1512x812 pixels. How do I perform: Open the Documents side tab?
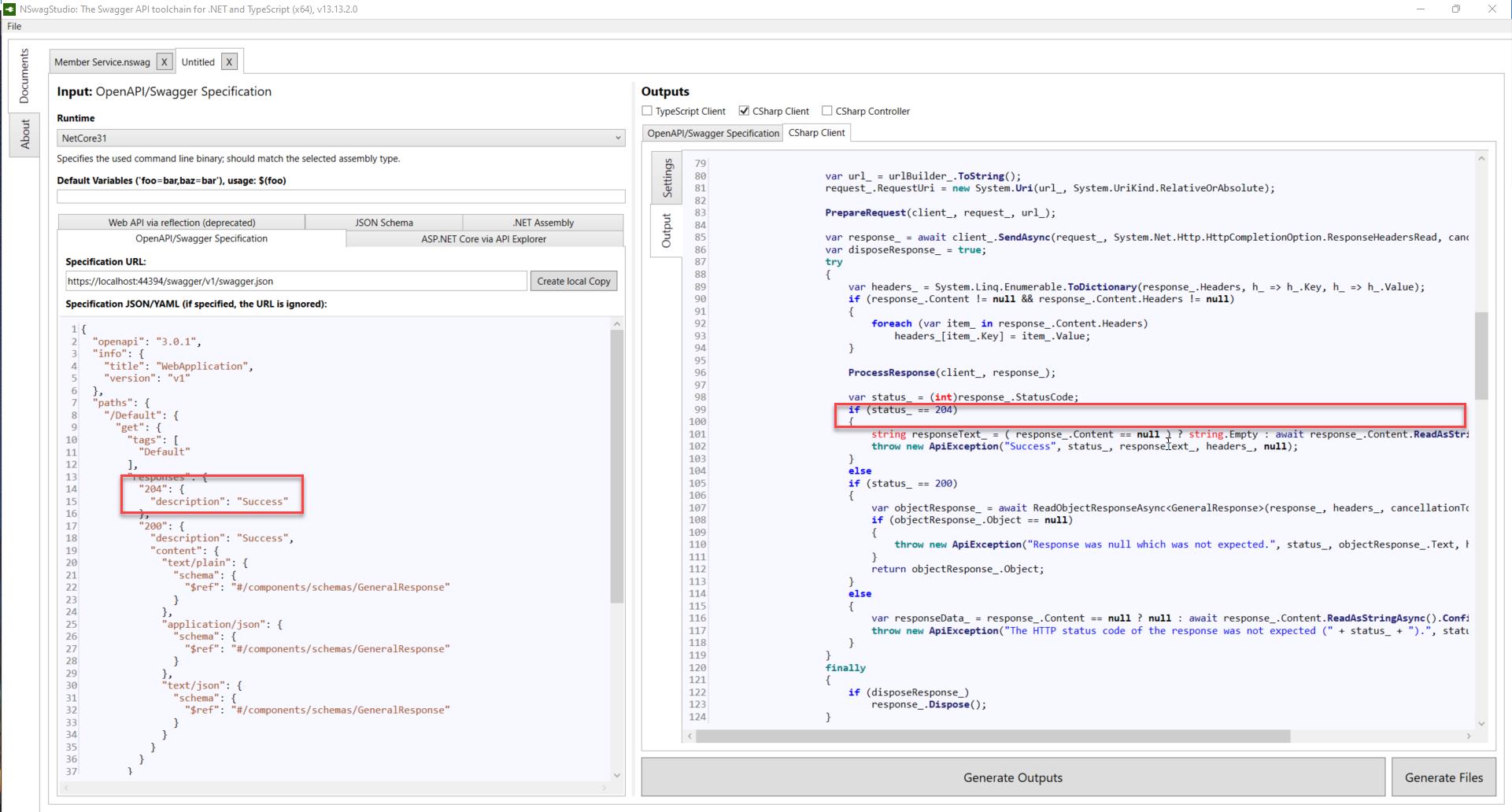point(24,76)
